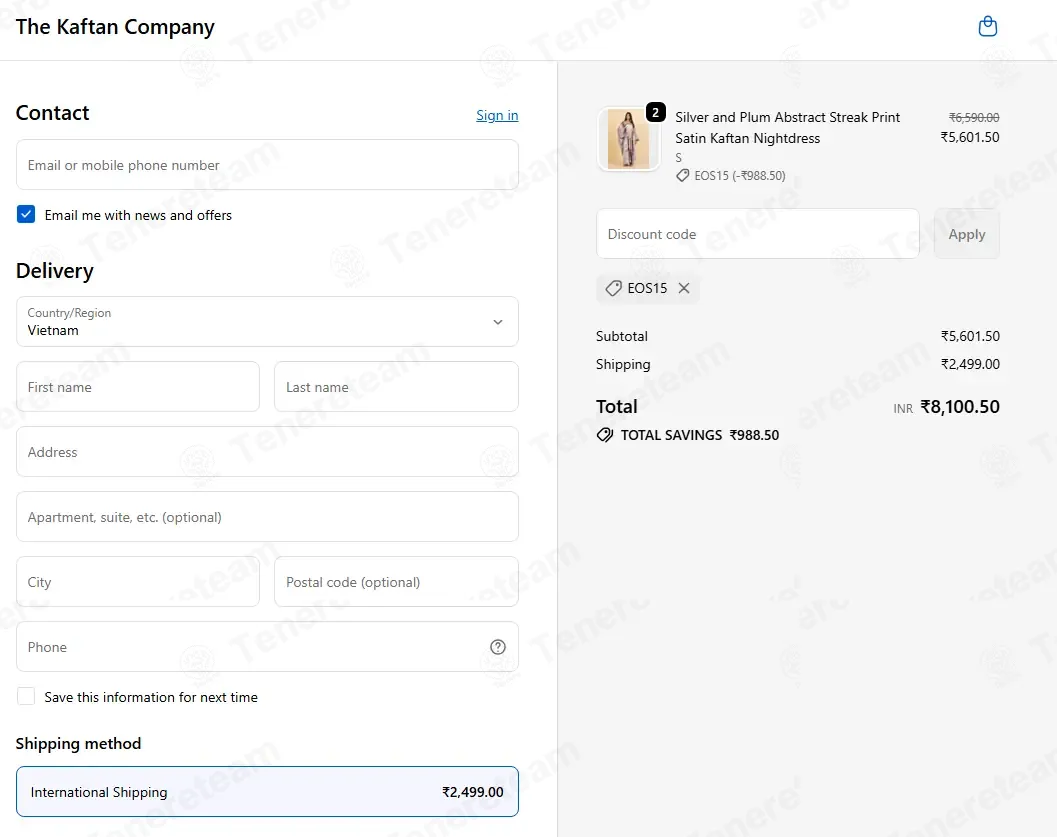The image size is (1057, 837).
Task: Open the Country/Region dropdown
Action: 267,321
